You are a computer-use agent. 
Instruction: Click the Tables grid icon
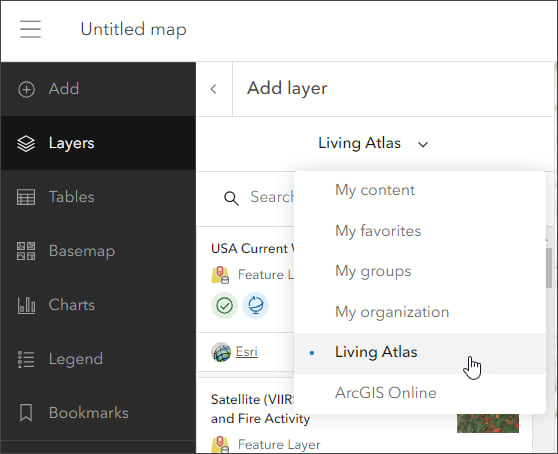(26, 197)
